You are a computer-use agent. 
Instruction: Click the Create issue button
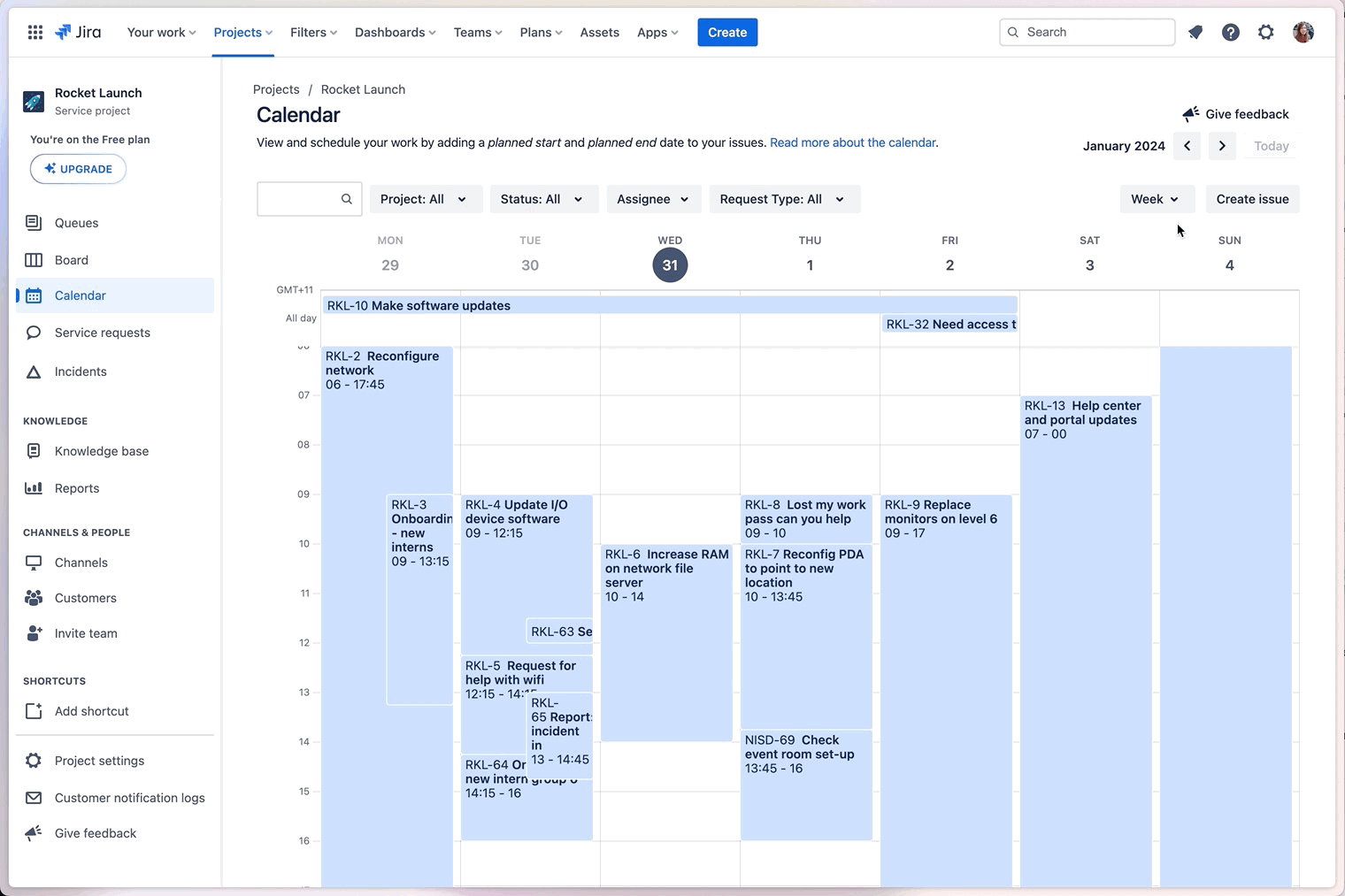[1252, 199]
